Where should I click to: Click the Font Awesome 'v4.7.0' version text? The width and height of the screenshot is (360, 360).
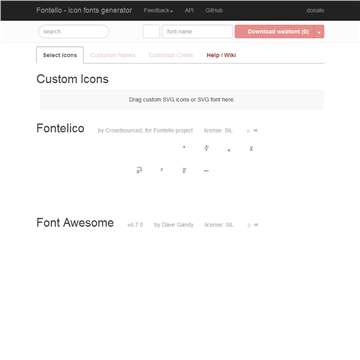point(135,225)
